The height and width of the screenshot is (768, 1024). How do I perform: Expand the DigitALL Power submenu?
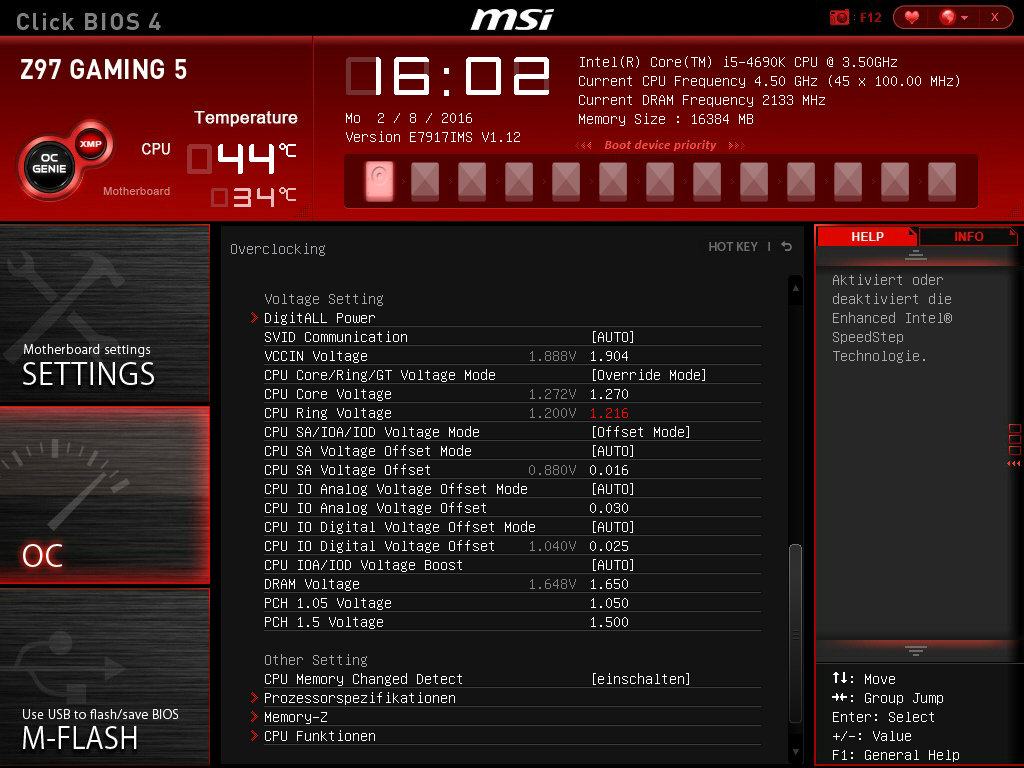tap(319, 318)
